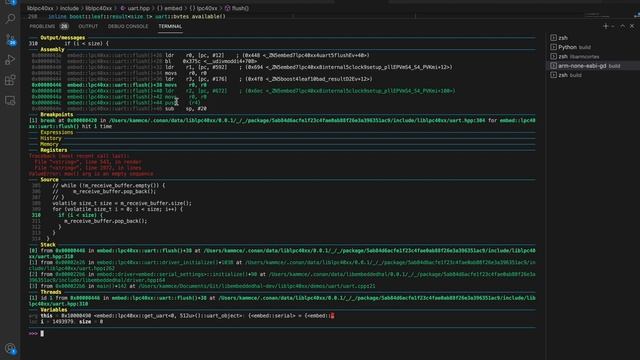Switch to the Output tab
Screen dimensions: 640x360
pyautogui.click(x=88, y=26)
